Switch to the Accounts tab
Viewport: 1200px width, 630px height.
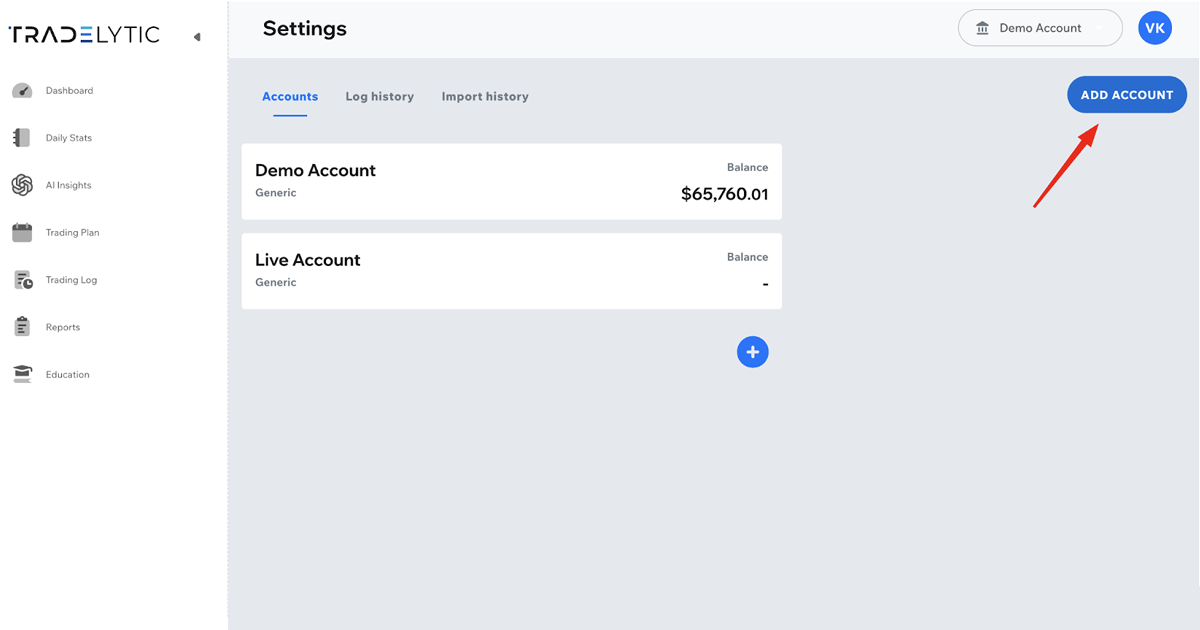(290, 97)
